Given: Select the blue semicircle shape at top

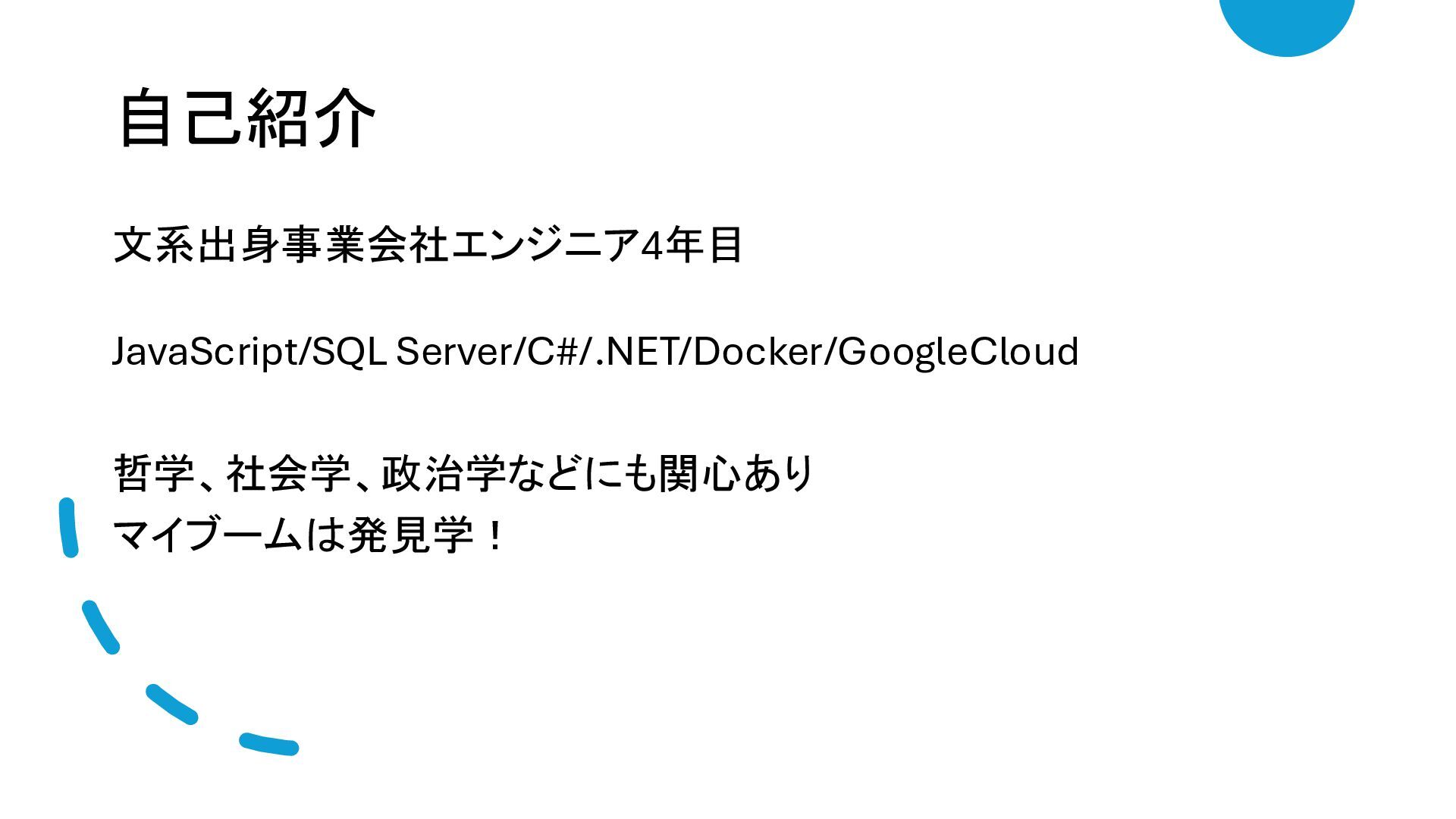Looking at the screenshot, I should (1287, 27).
